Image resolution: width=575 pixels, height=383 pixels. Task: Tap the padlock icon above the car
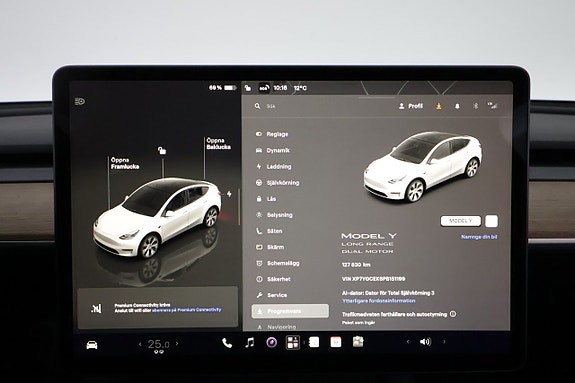tap(162, 150)
